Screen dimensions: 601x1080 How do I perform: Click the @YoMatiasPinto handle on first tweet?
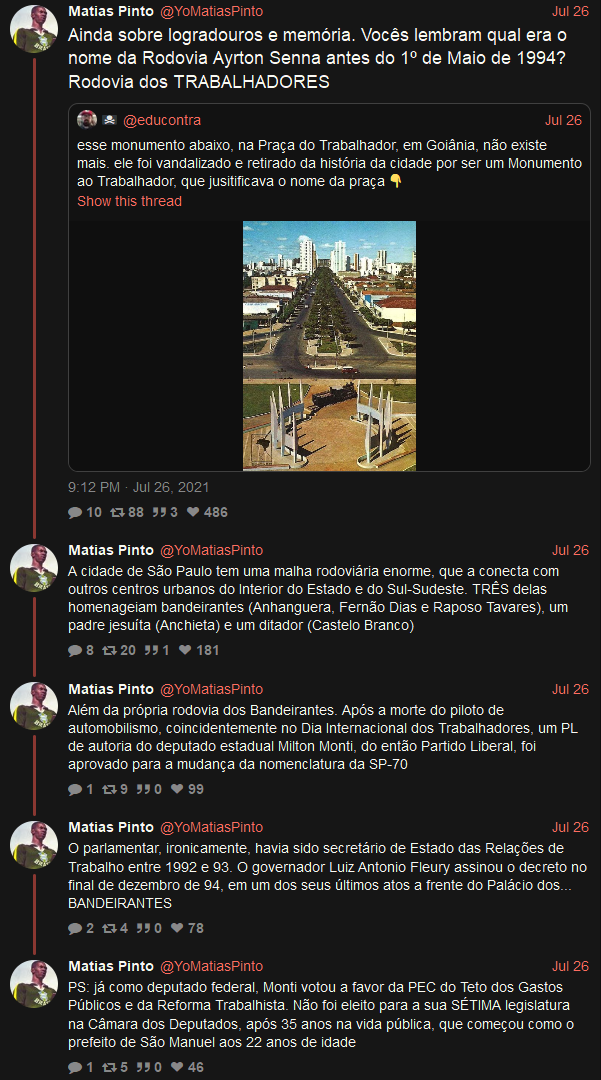click(x=211, y=12)
